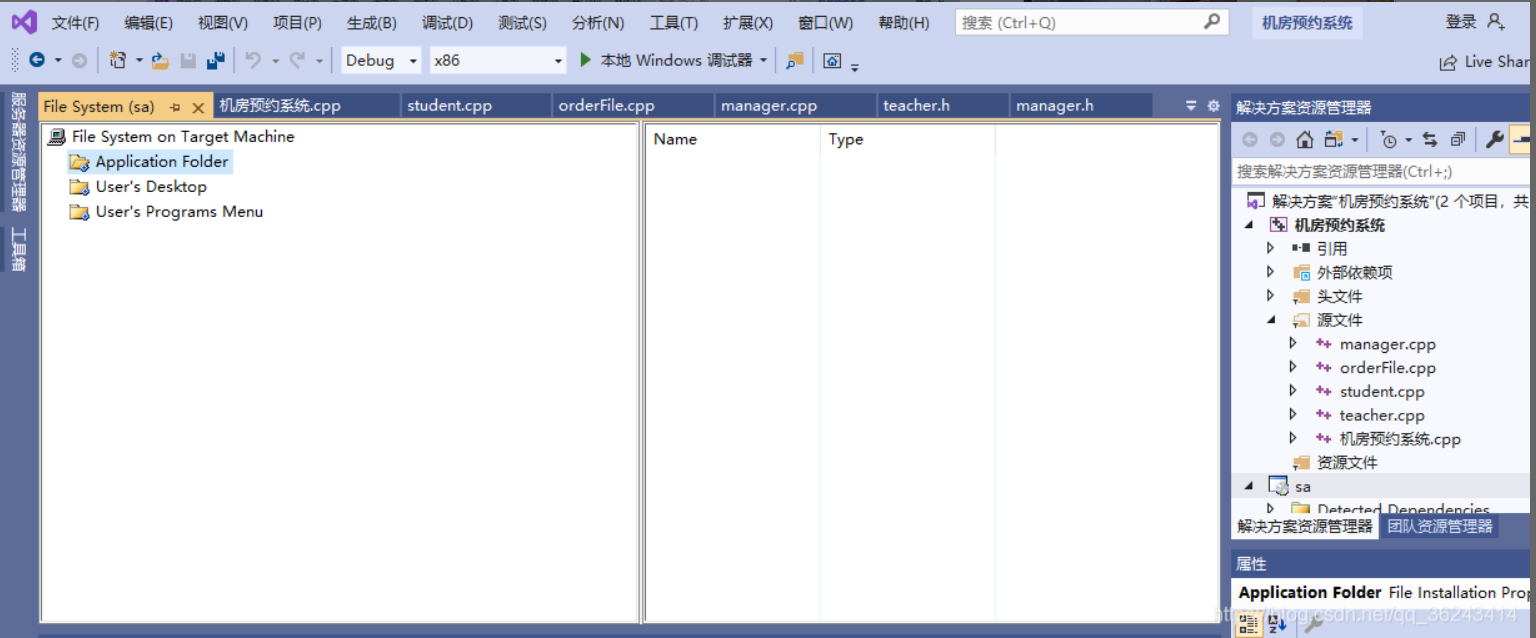Click the 登录 button at top right

[1462, 20]
